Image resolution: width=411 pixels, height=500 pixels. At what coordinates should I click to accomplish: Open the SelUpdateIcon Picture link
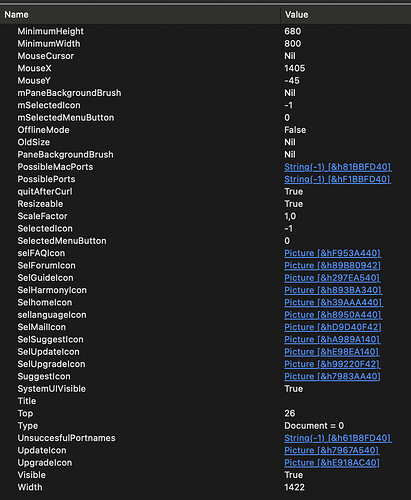332,352
